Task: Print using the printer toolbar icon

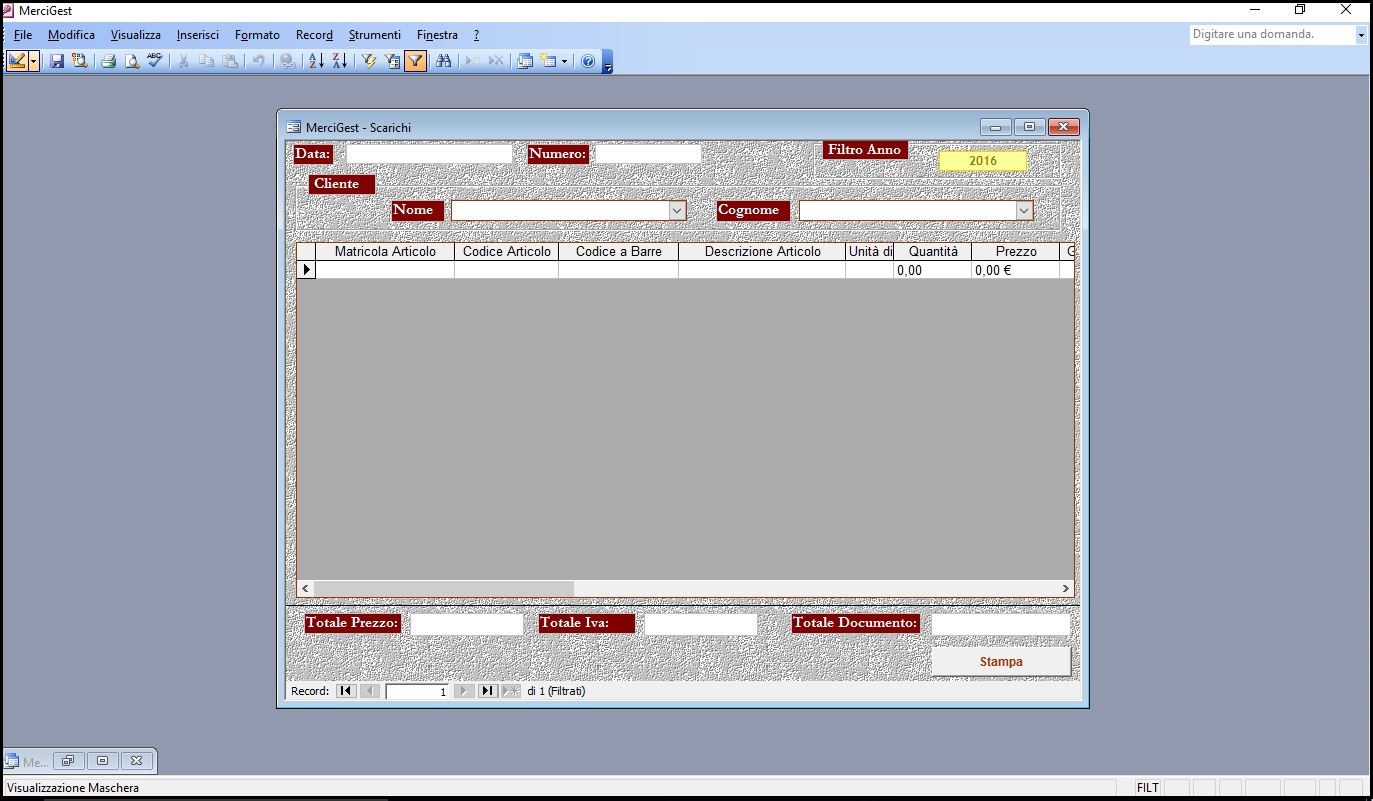Action: pos(107,61)
